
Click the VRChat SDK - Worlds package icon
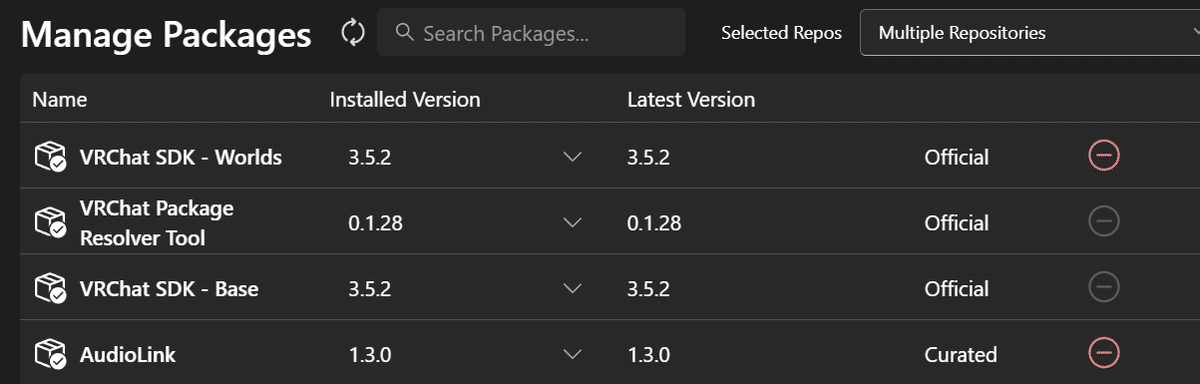coord(50,157)
